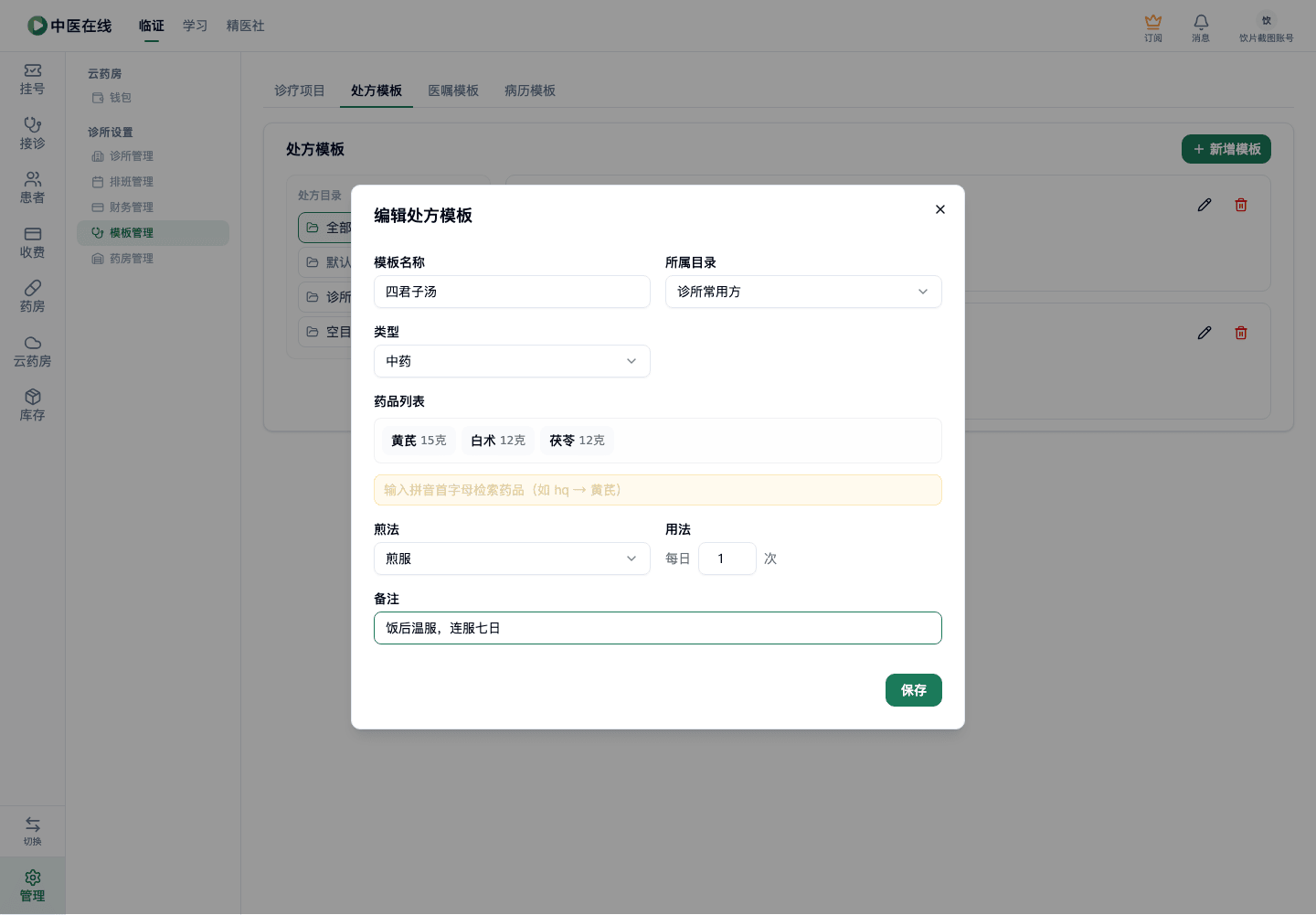Open 库存 inventory in the sidebar
This screenshot has width=1316, height=915.
click(x=32, y=406)
